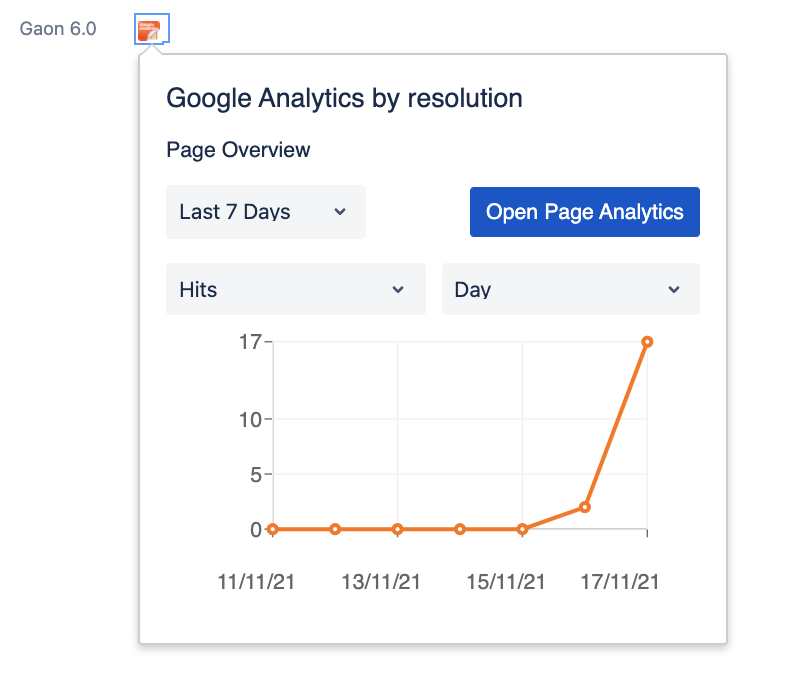The image size is (806, 680).
Task: Select the data point at 17 hits
Action: 647,342
